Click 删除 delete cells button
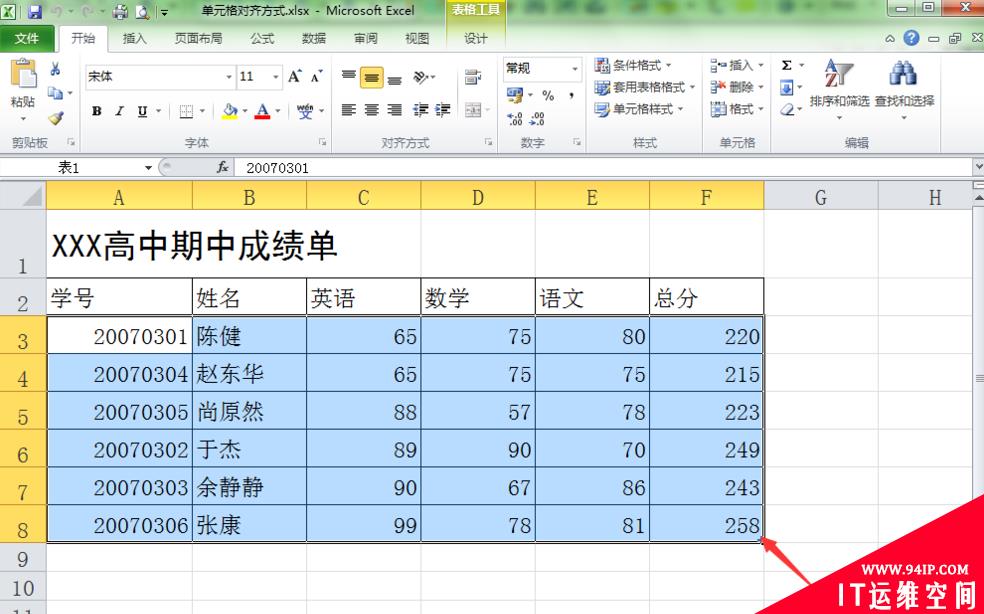The height and width of the screenshot is (614, 984). (737, 87)
